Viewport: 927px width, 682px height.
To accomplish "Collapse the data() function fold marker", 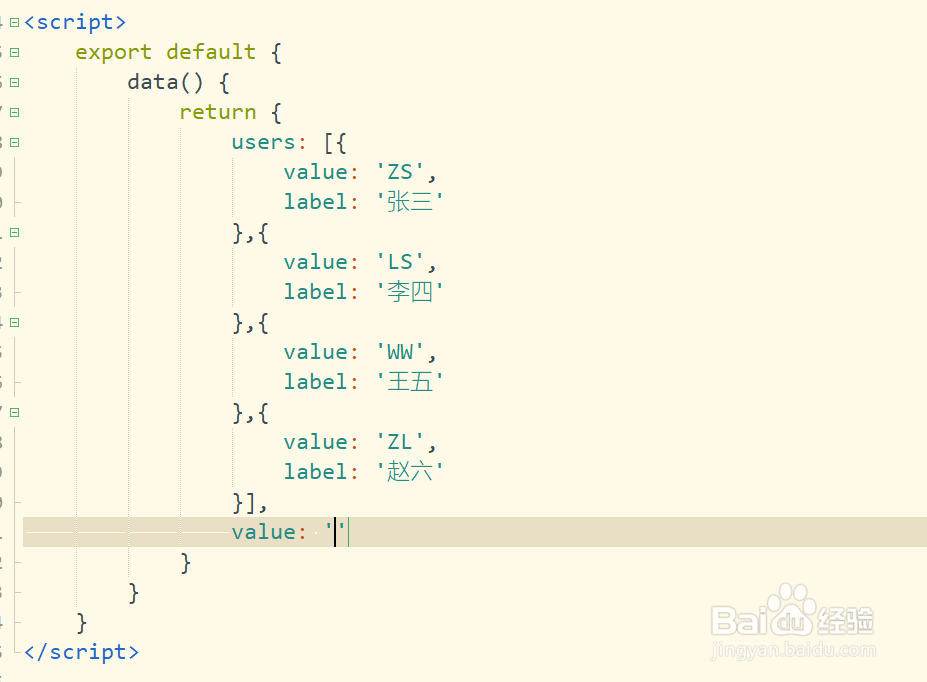I will tap(15, 83).
